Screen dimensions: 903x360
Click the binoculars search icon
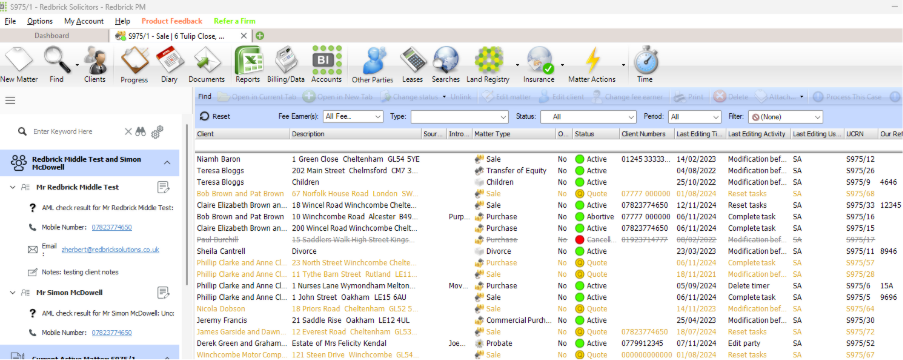tap(141, 132)
